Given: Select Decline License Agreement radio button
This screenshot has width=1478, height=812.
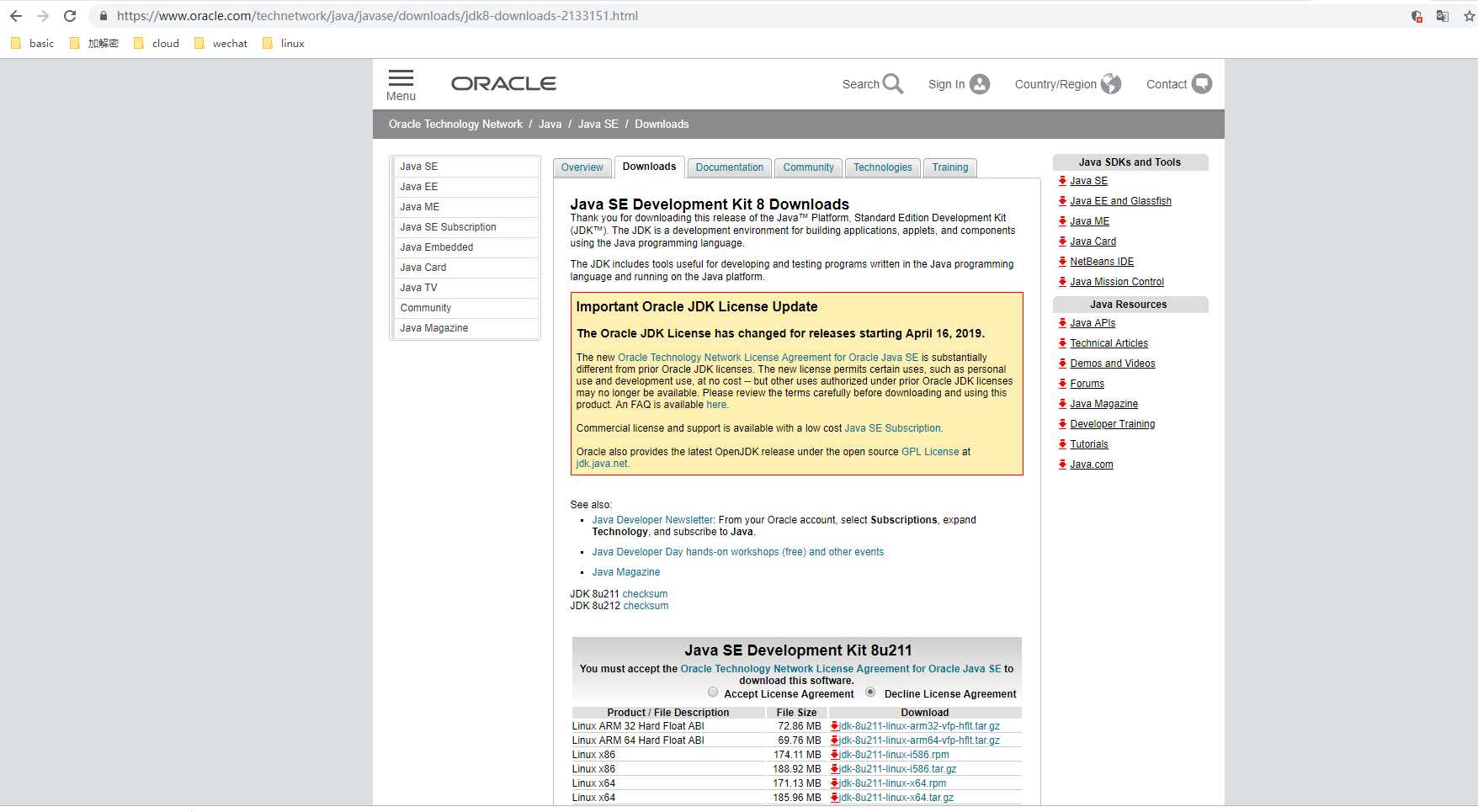Looking at the screenshot, I should tap(870, 693).
